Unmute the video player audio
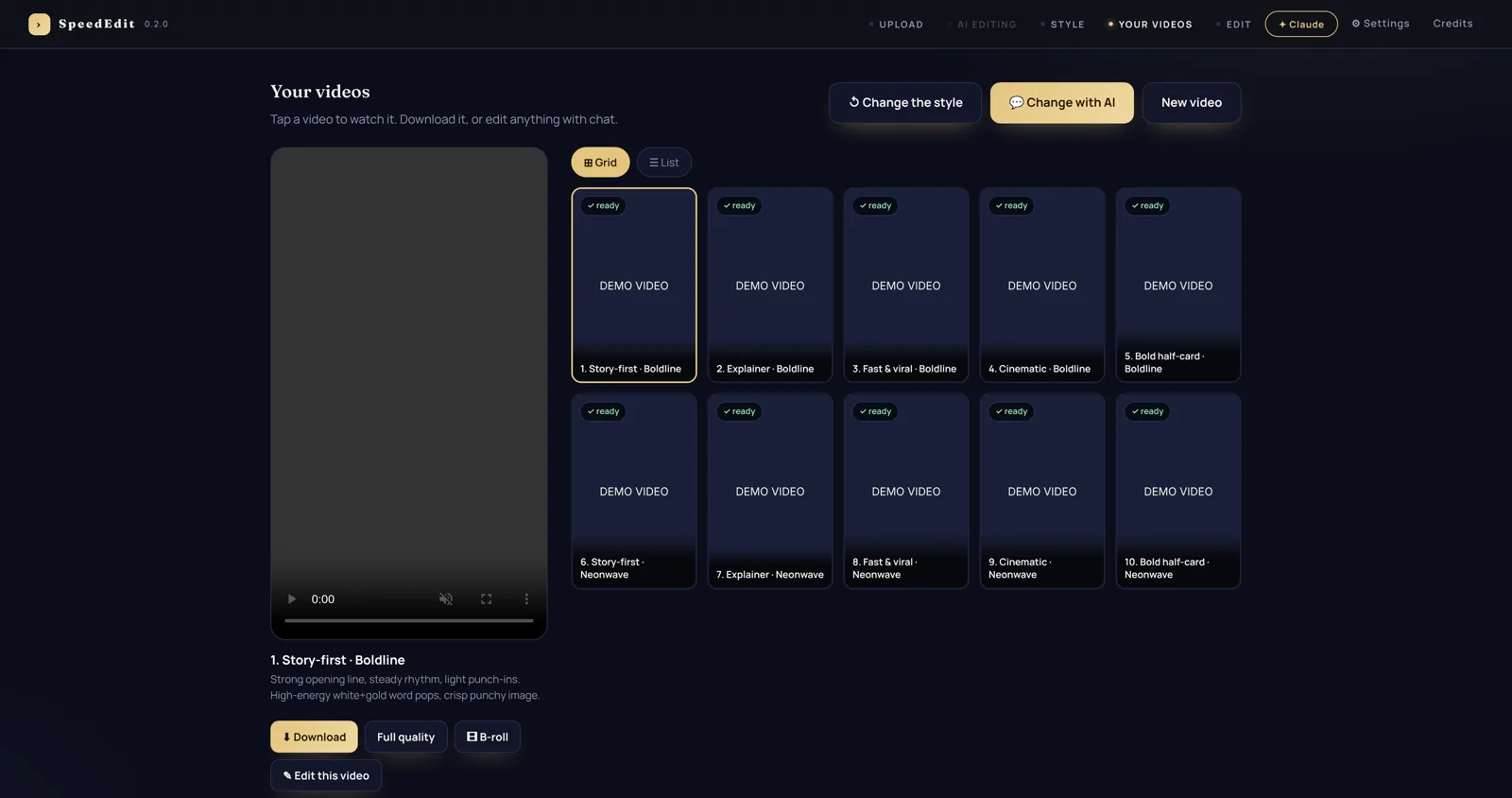 pyautogui.click(x=446, y=598)
